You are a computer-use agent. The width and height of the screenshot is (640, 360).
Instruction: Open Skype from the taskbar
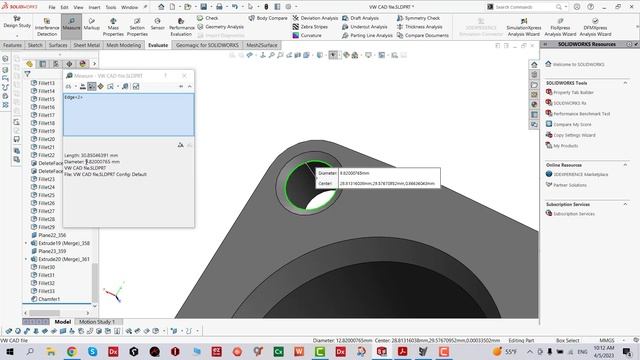(93, 351)
